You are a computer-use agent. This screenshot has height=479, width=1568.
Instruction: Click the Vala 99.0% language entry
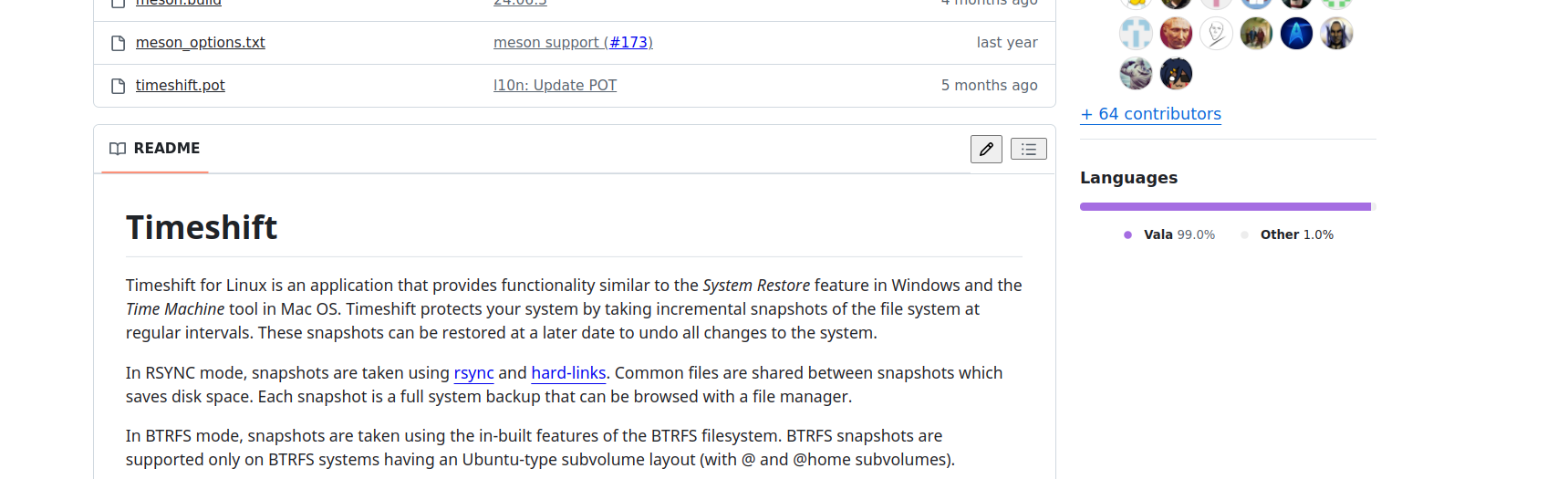click(1170, 234)
